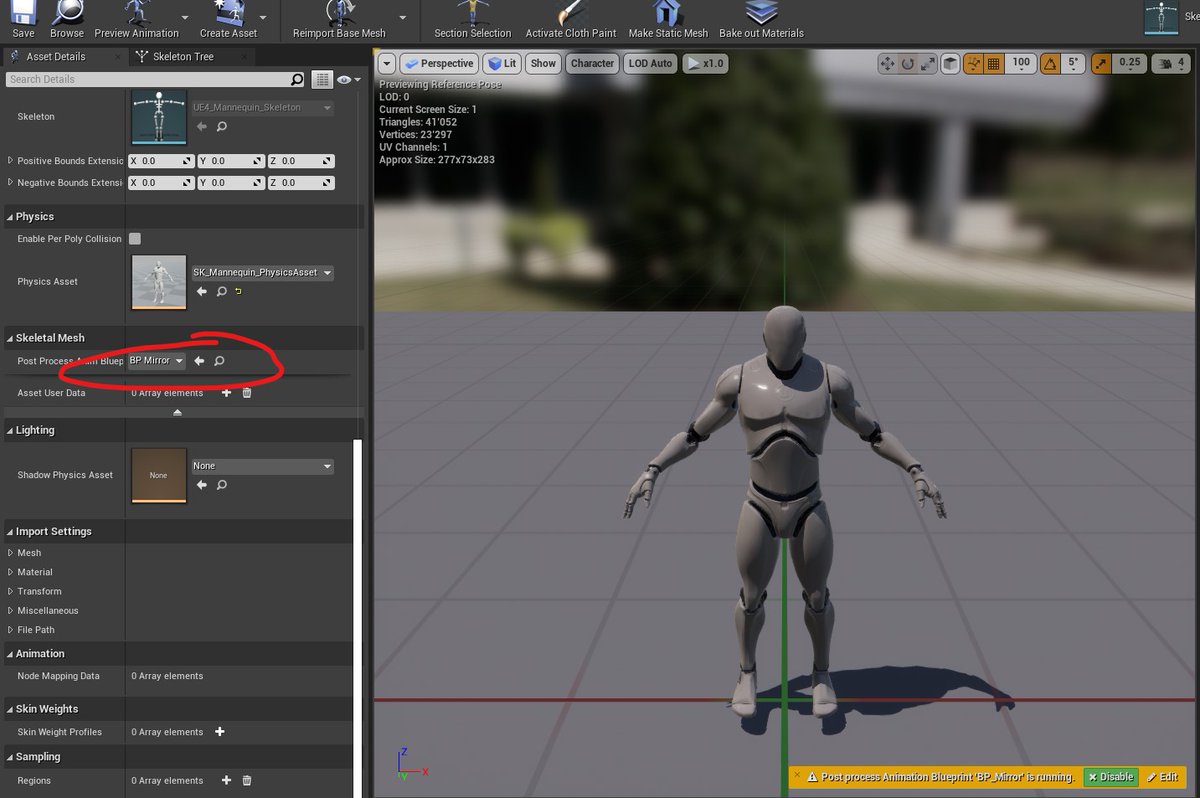This screenshot has width=1200, height=798.
Task: Expand Mesh under Import Settings
Action: [x=11, y=553]
